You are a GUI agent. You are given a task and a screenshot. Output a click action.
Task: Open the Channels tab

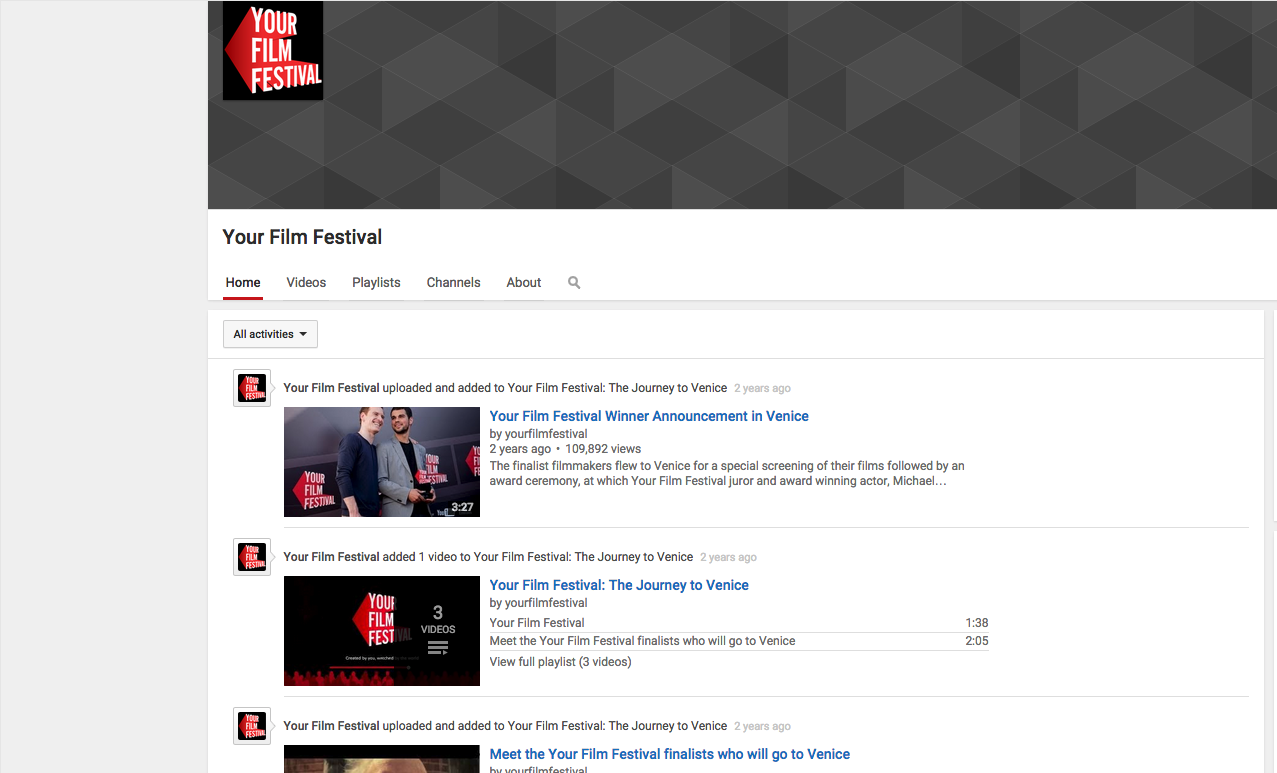click(x=453, y=283)
